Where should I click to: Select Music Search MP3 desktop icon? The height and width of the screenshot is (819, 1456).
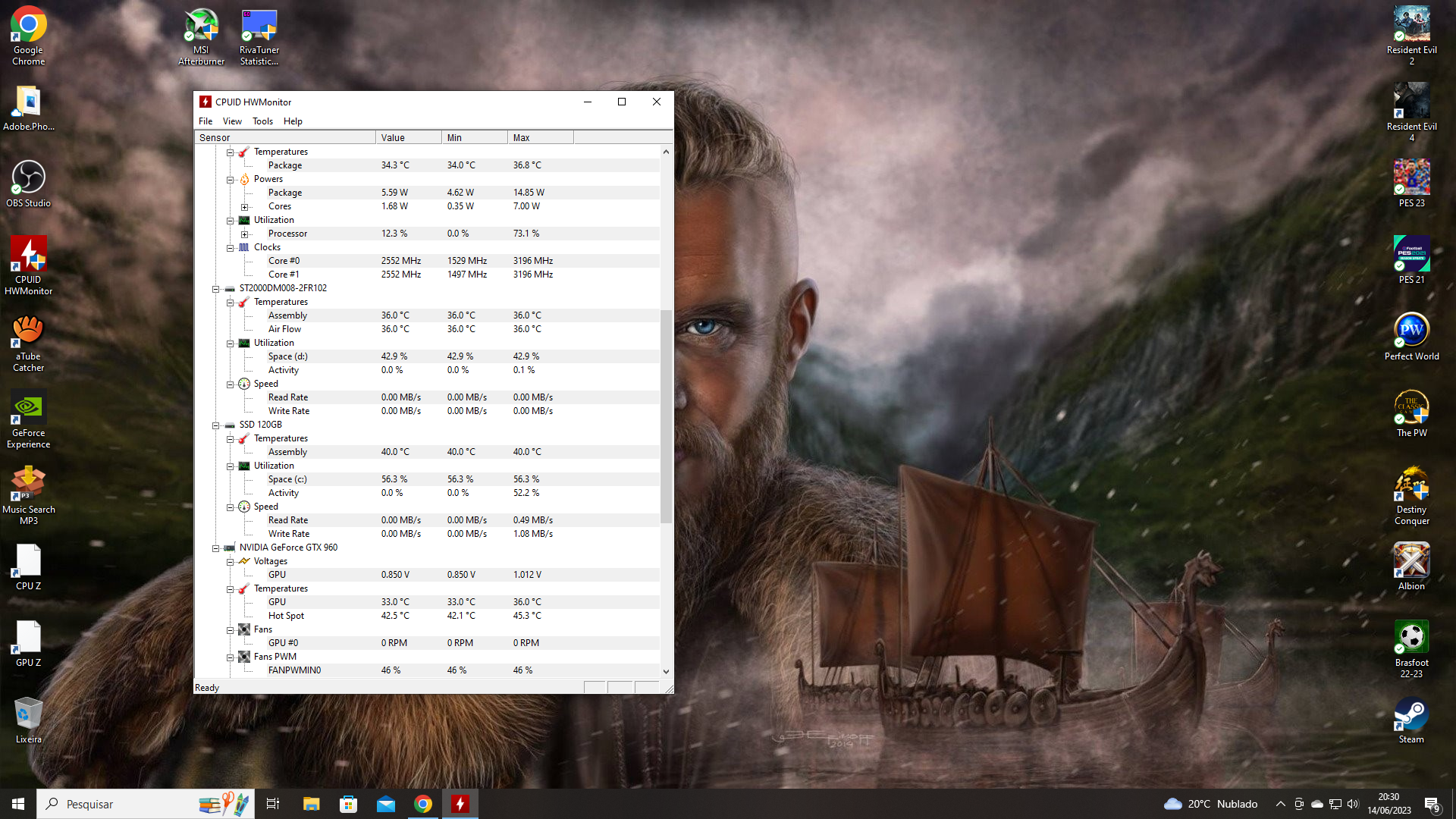coord(28,496)
